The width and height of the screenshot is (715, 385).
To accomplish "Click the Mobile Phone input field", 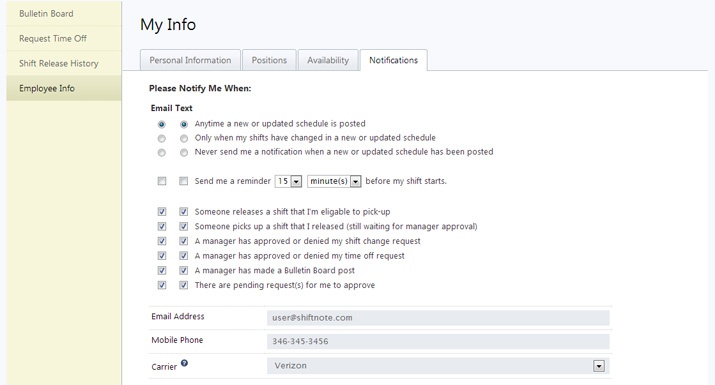I will pos(438,341).
